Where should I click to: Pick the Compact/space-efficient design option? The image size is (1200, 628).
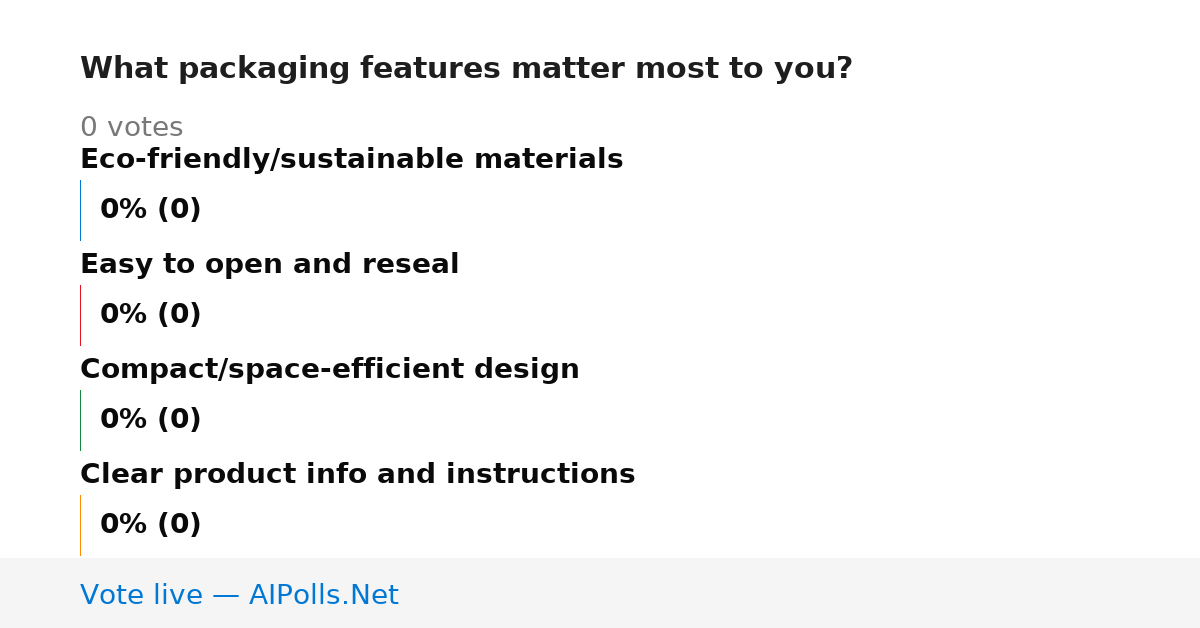pos(329,370)
